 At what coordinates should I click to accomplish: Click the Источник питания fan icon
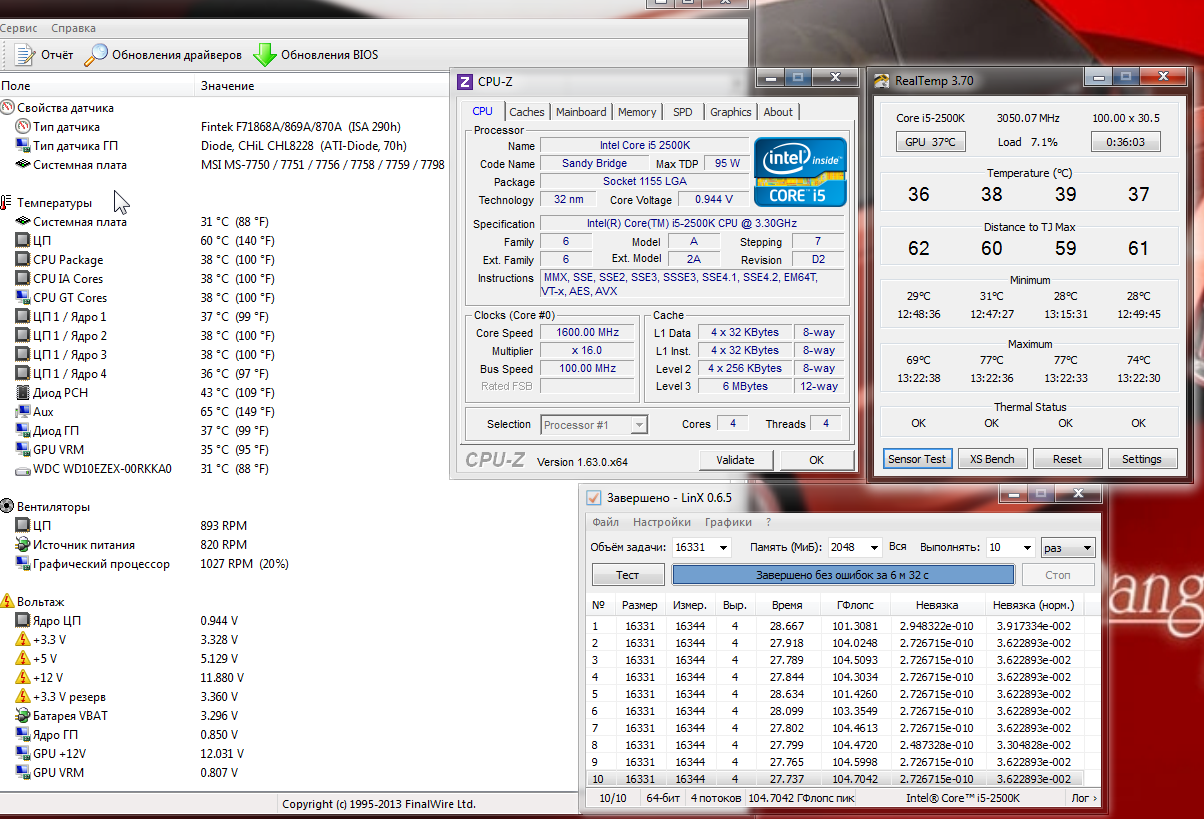(23, 545)
